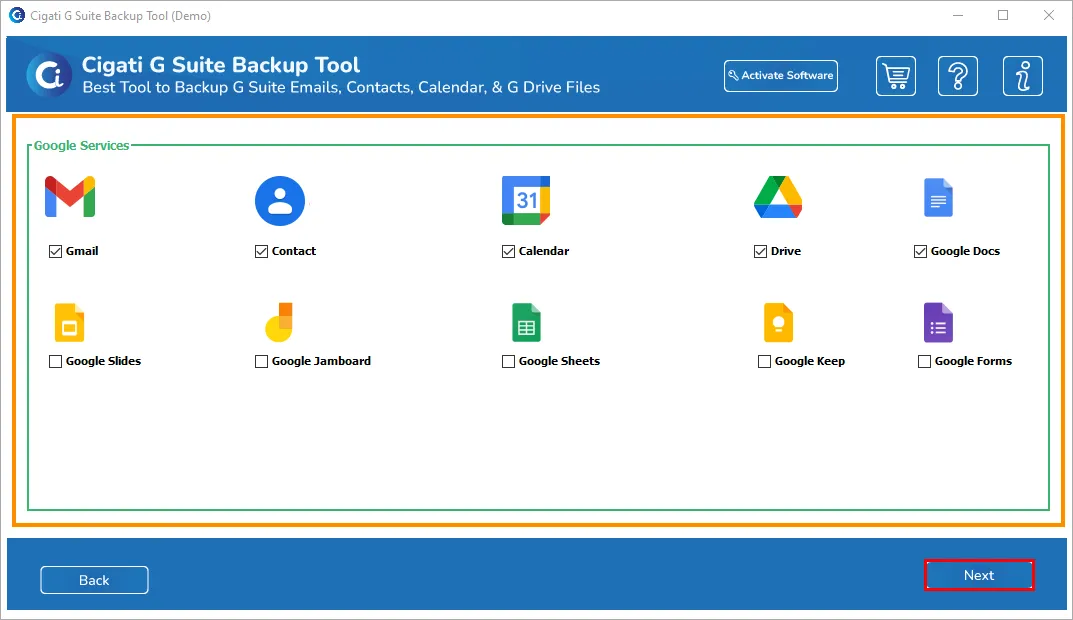Image resolution: width=1073 pixels, height=620 pixels.
Task: Enable the Google Jamboard checkbox
Action: pyautogui.click(x=261, y=361)
